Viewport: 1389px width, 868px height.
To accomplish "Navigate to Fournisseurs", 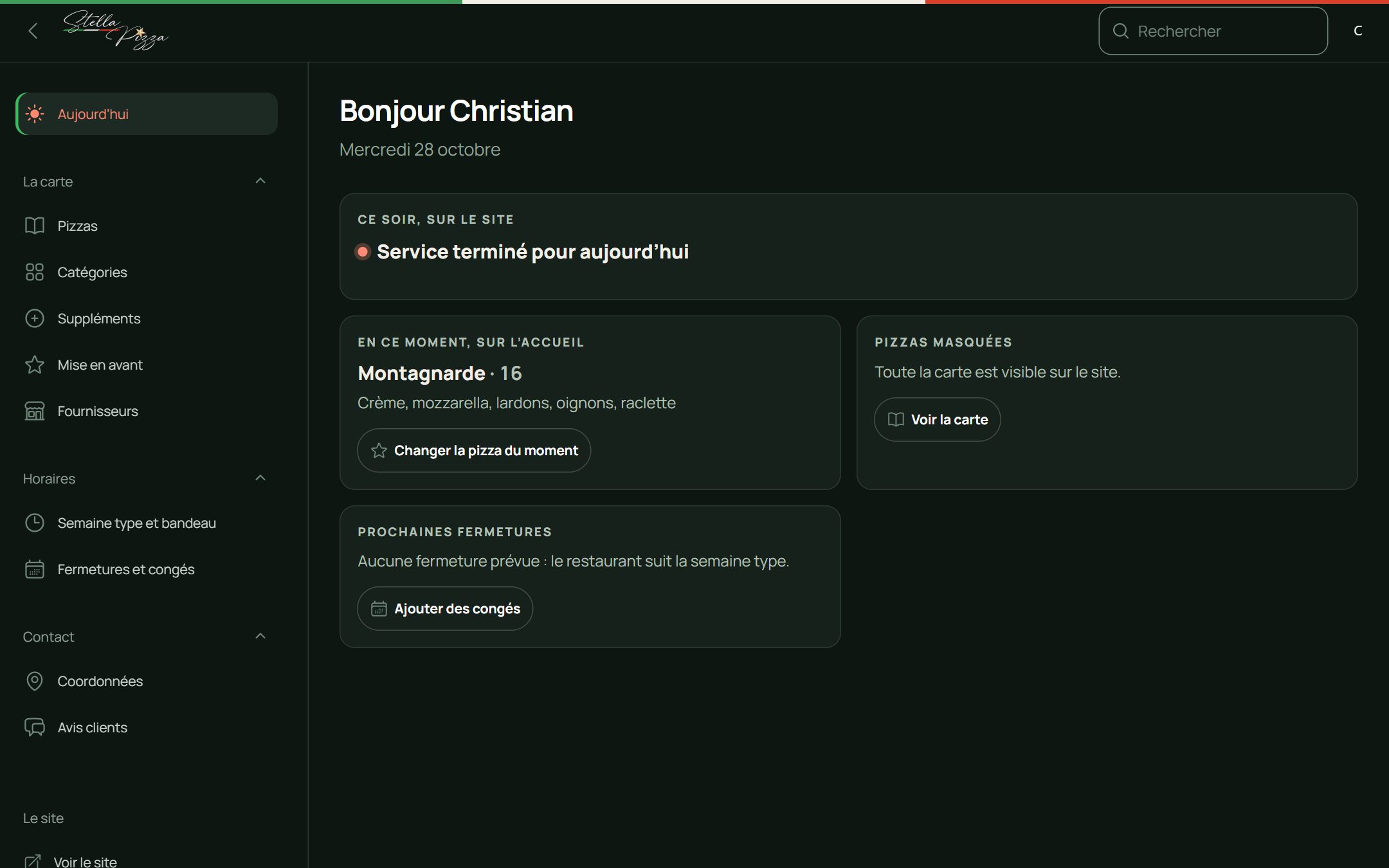I will (147, 411).
